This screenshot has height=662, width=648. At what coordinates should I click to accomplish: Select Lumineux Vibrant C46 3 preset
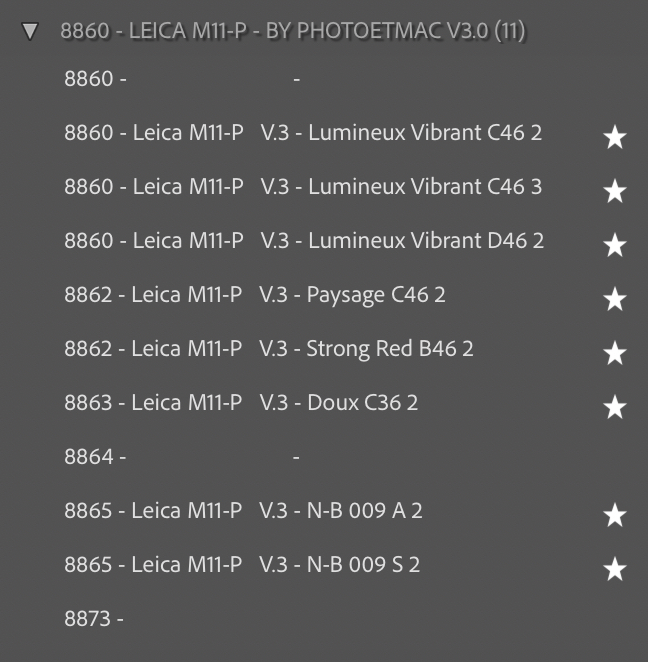click(x=303, y=186)
